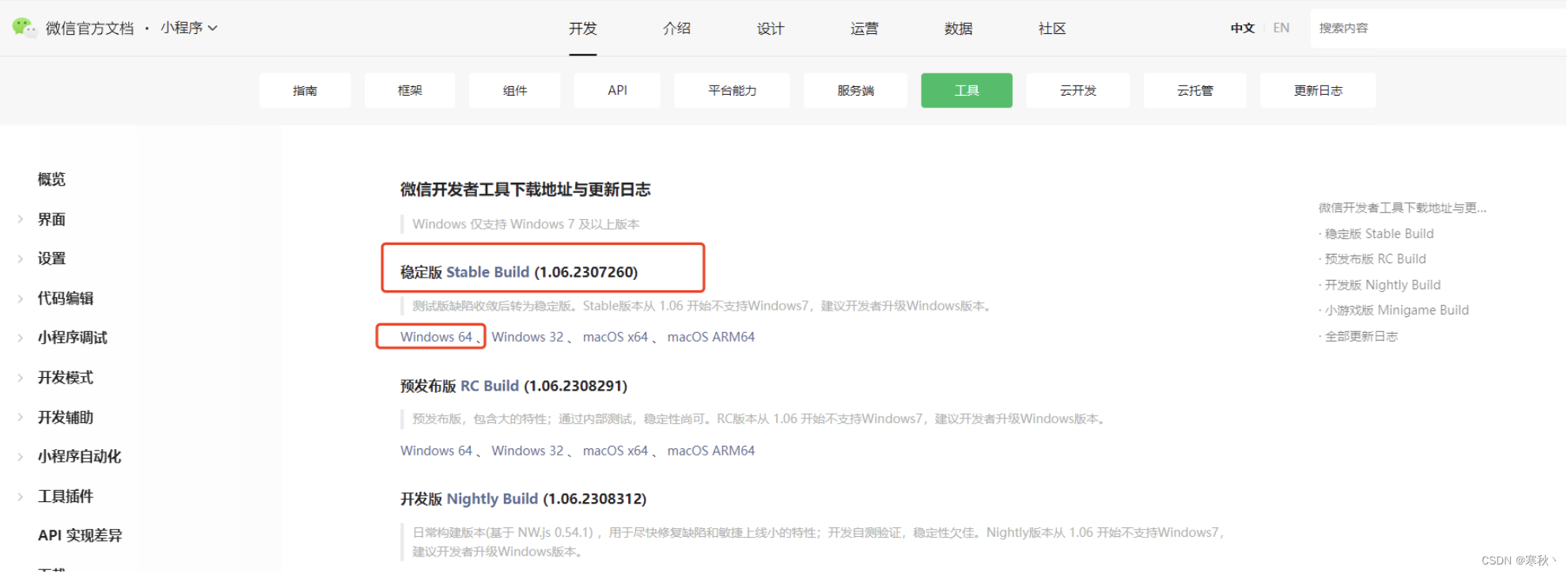Switch language to EN
1568x574 pixels.
click(1282, 28)
